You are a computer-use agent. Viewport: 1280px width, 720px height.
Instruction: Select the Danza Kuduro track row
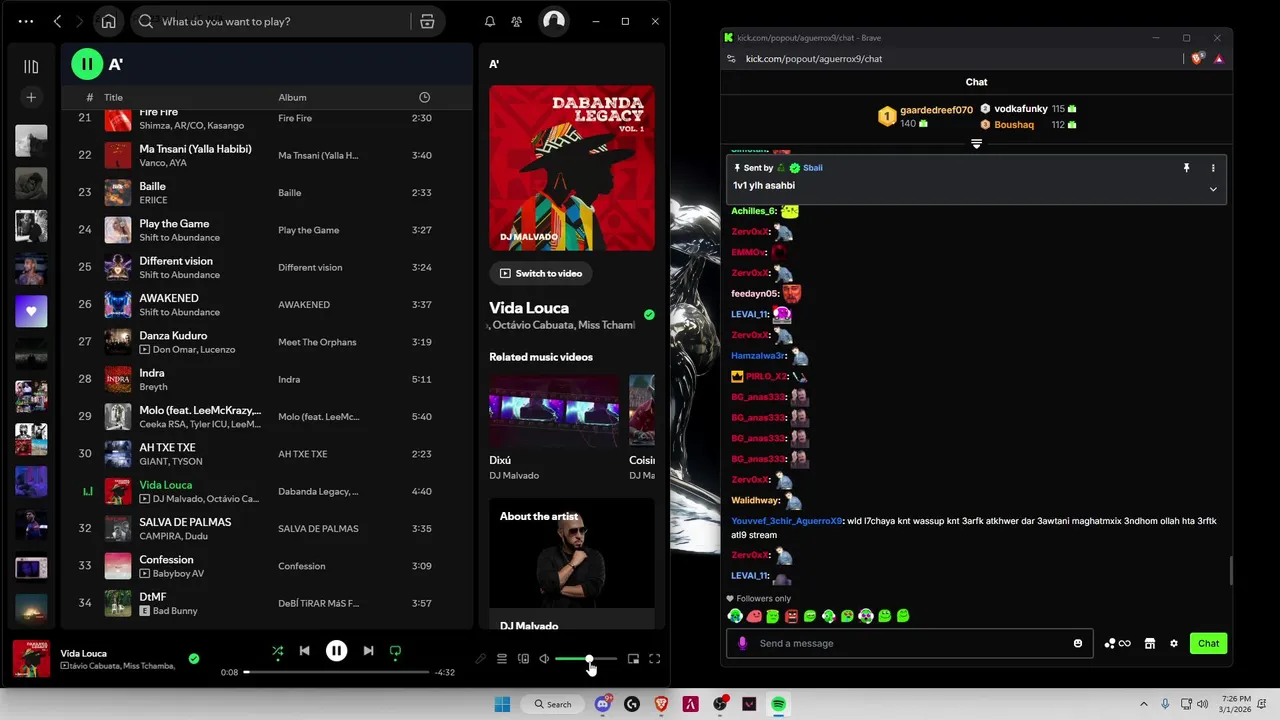[267, 342]
